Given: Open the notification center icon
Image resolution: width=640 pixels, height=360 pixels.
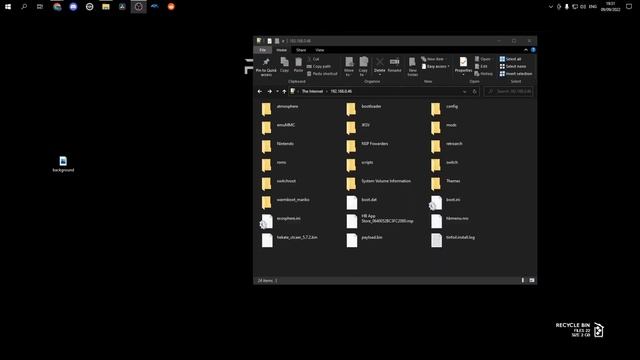Looking at the screenshot, I should click(x=629, y=7).
